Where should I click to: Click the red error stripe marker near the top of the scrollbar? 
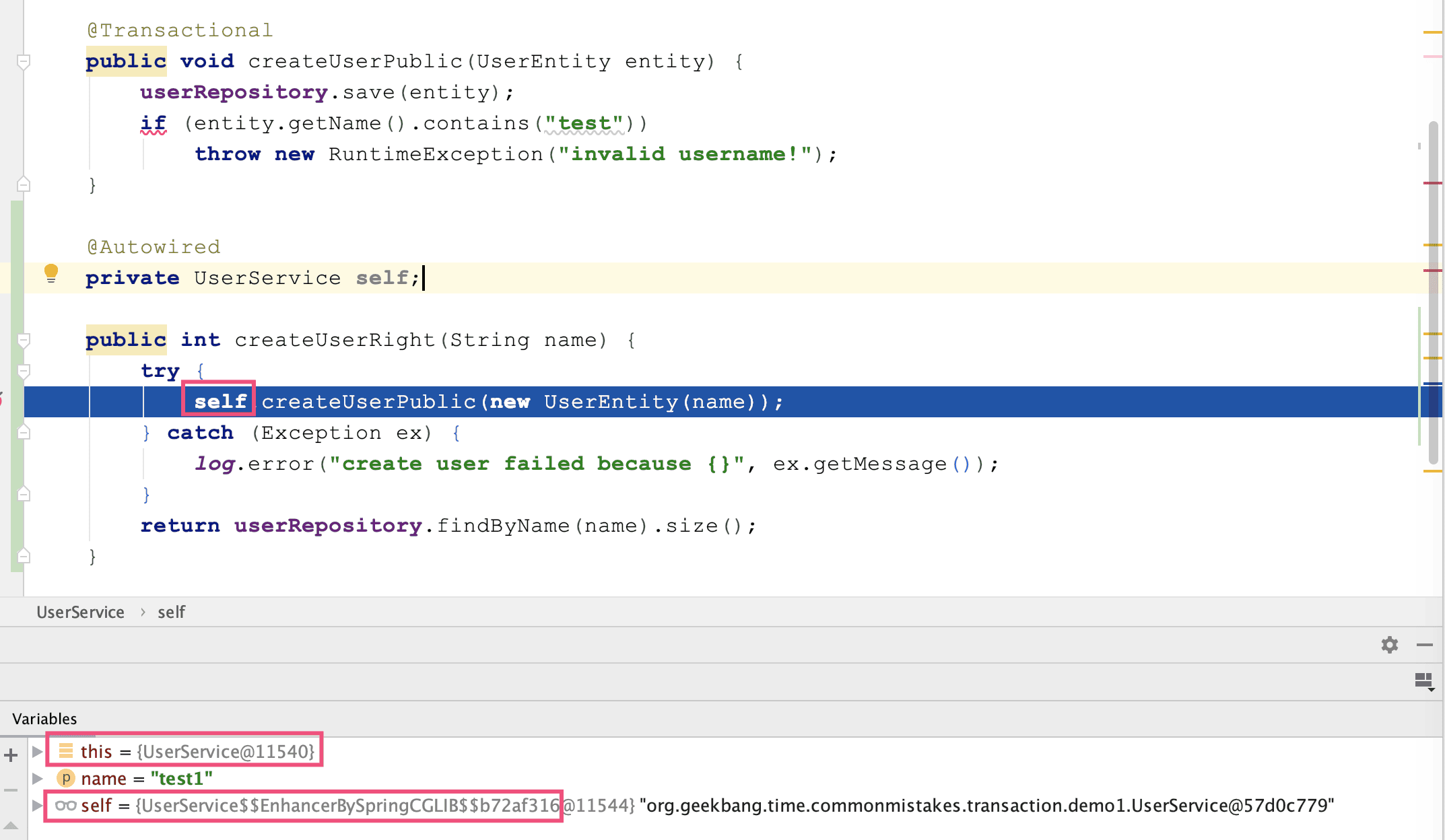click(1432, 183)
